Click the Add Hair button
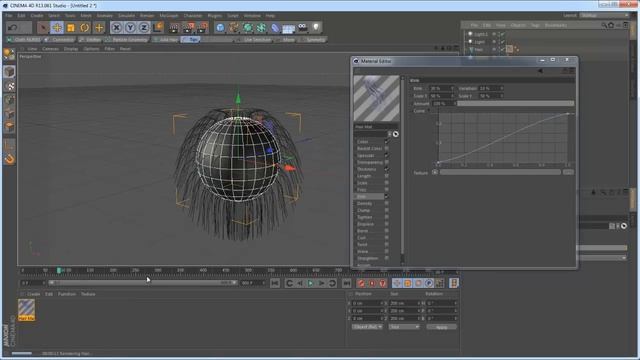 point(166,40)
